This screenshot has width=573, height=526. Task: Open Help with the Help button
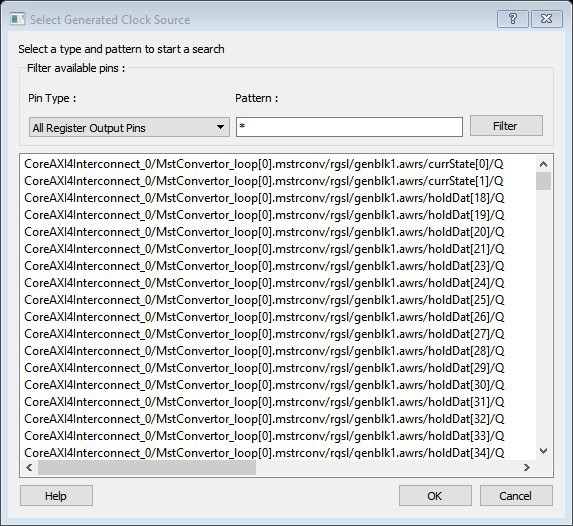(x=56, y=496)
